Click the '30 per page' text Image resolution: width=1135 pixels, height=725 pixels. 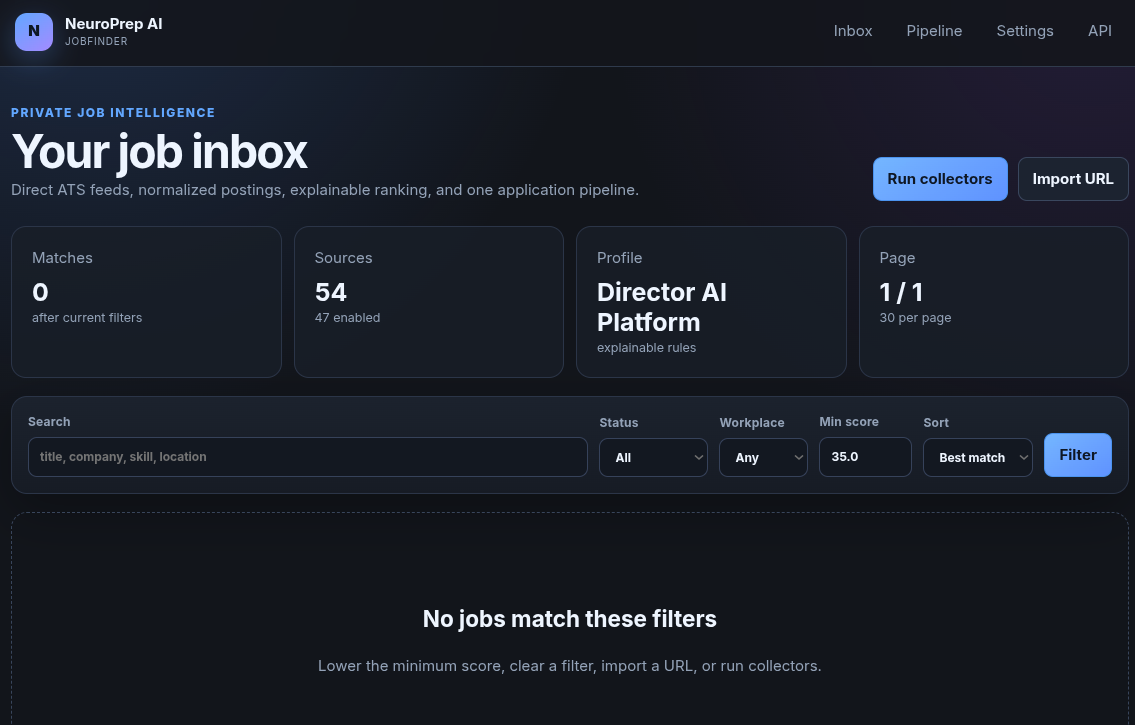(915, 318)
